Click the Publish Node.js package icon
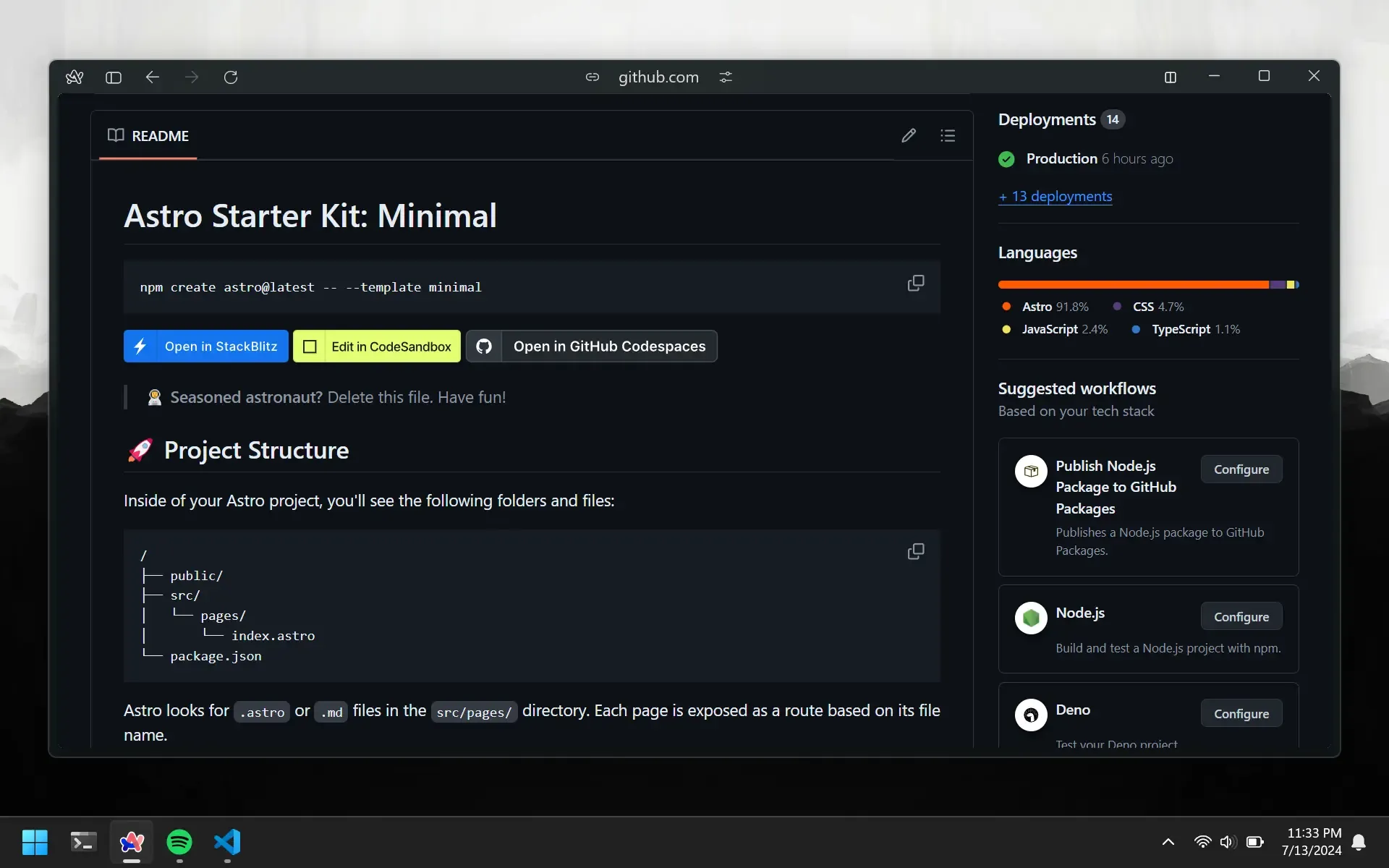Viewport: 1389px width, 868px height. click(x=1031, y=472)
